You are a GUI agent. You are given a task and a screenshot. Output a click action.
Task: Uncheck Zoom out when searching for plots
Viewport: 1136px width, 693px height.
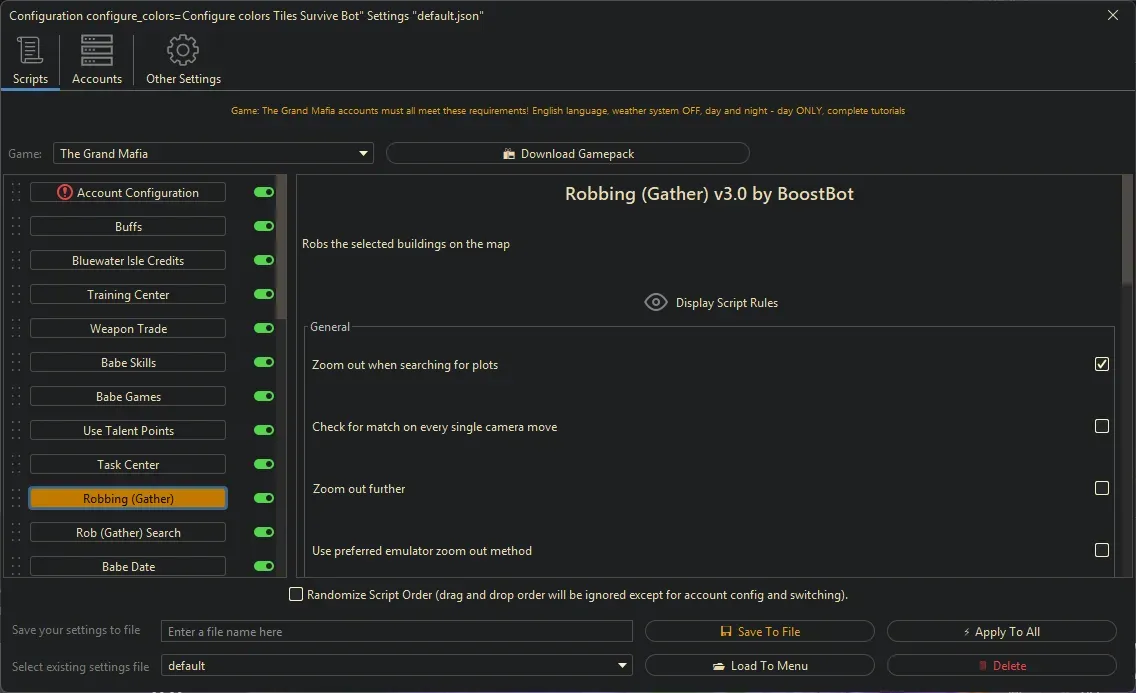(1101, 364)
